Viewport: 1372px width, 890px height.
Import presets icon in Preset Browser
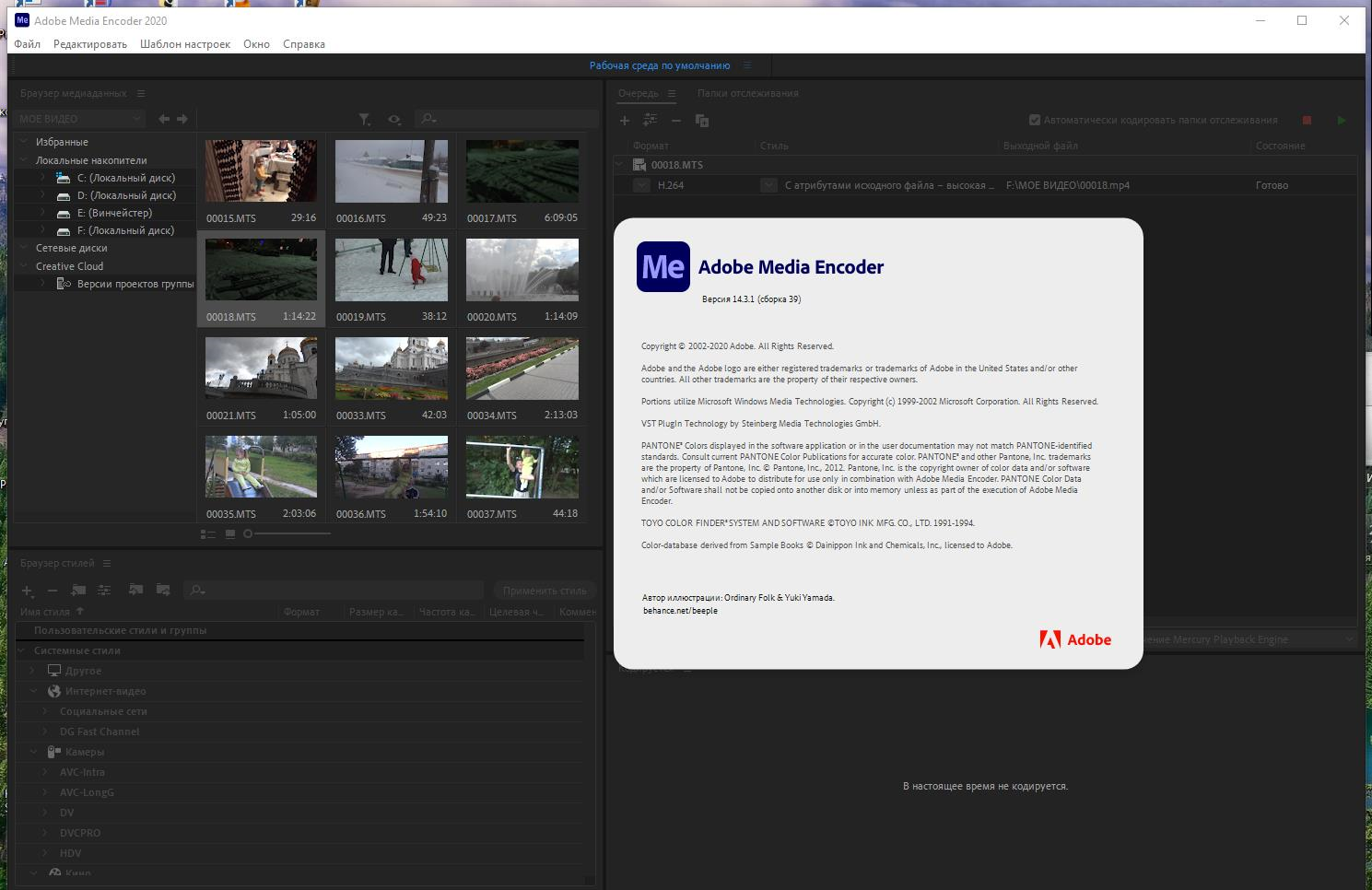[136, 591]
